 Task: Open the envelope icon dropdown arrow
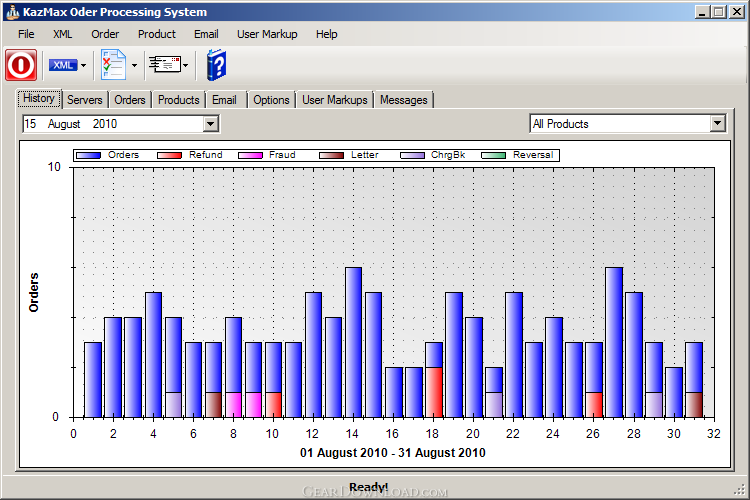(x=186, y=65)
